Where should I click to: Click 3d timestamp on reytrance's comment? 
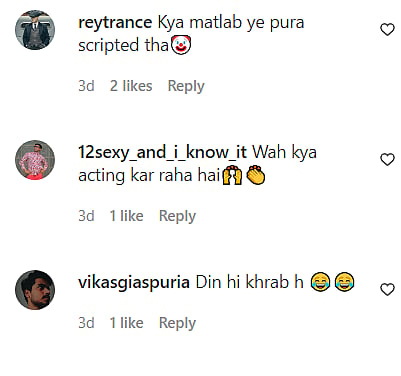pyautogui.click(x=86, y=86)
